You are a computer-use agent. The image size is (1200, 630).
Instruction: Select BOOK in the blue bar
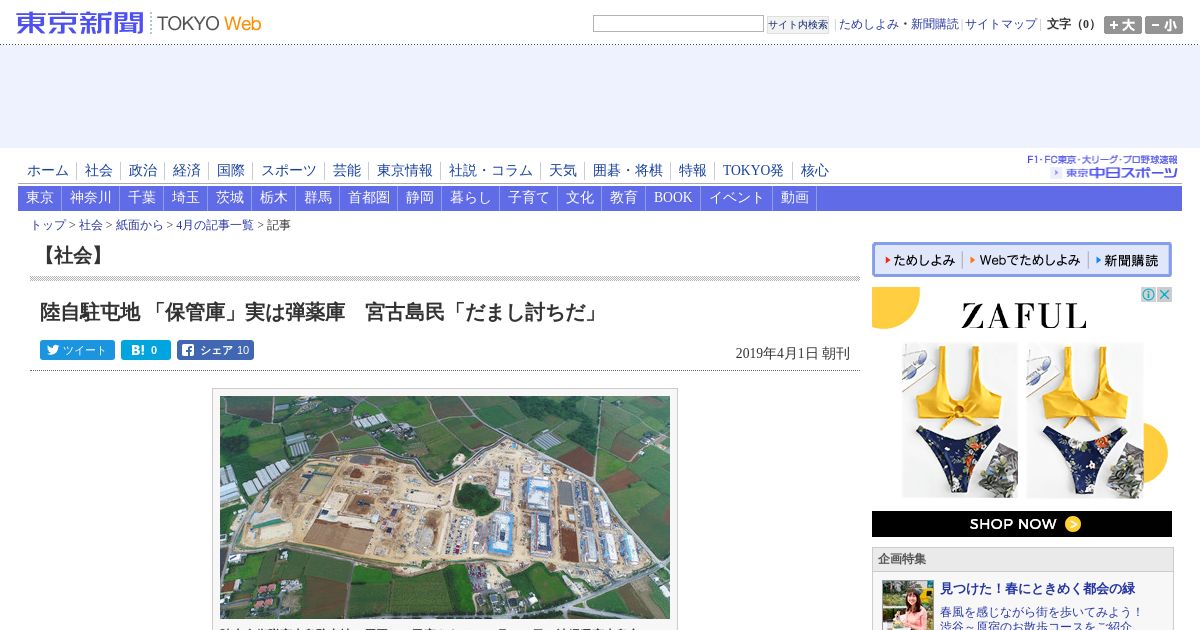(x=673, y=198)
